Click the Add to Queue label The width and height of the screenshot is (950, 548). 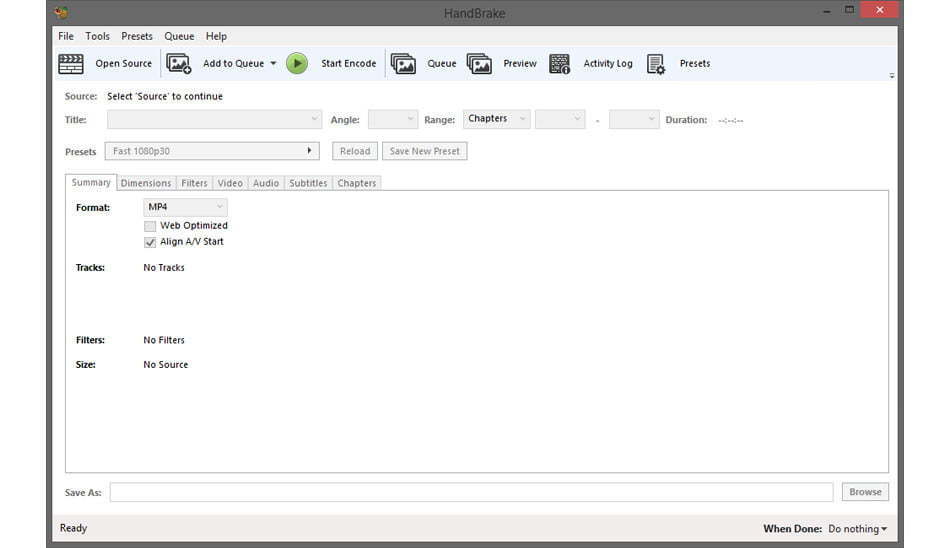click(233, 64)
